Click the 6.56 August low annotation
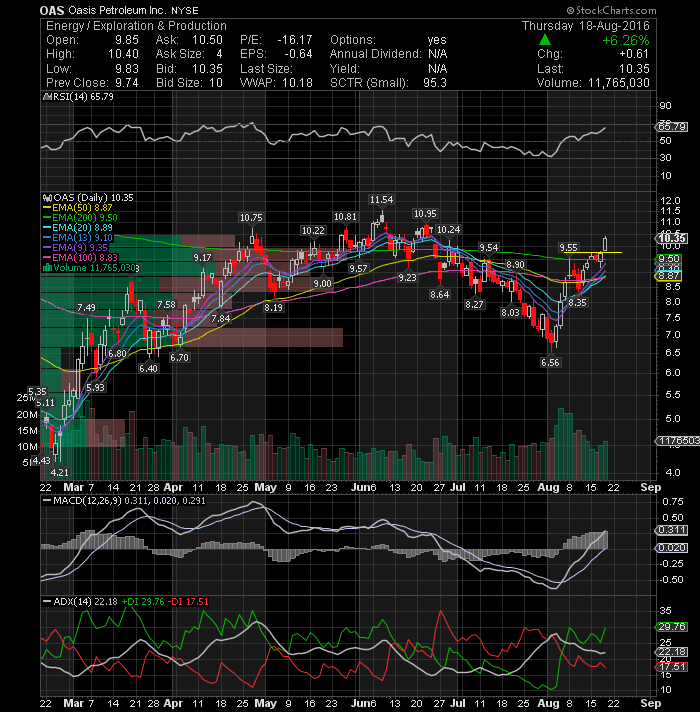This screenshot has width=700, height=712. [550, 362]
